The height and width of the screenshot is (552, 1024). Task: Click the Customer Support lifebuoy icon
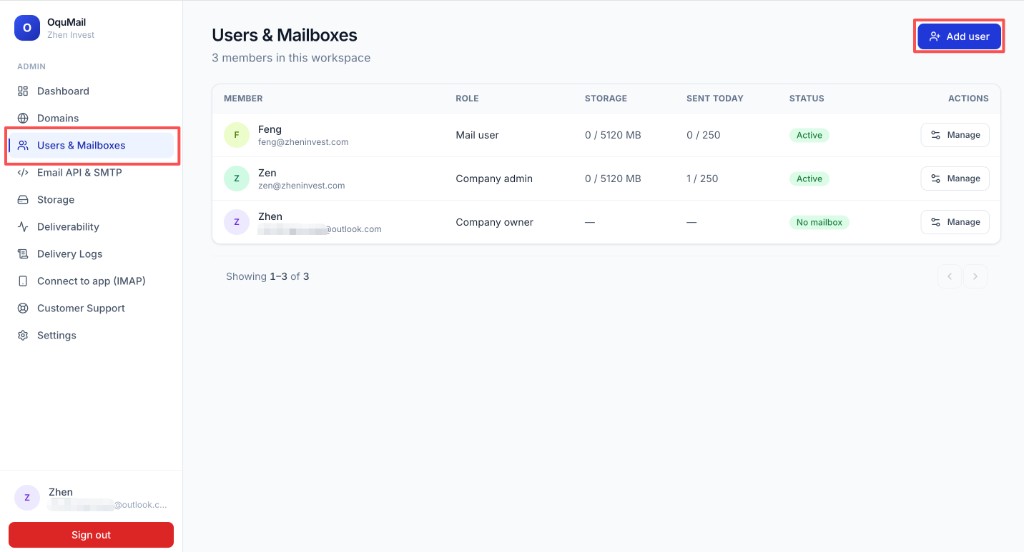coord(23,308)
